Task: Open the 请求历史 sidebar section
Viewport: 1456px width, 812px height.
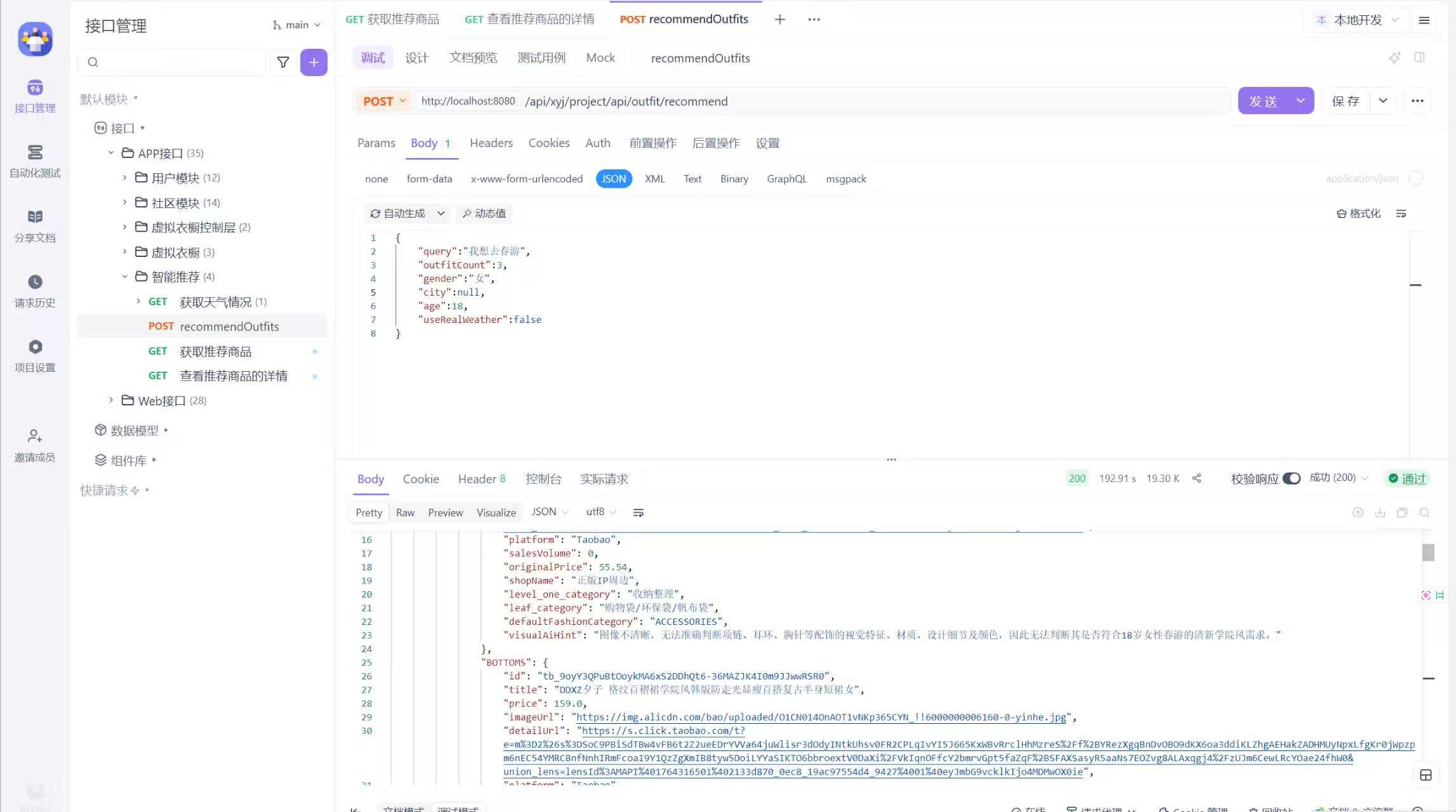Action: tap(35, 291)
